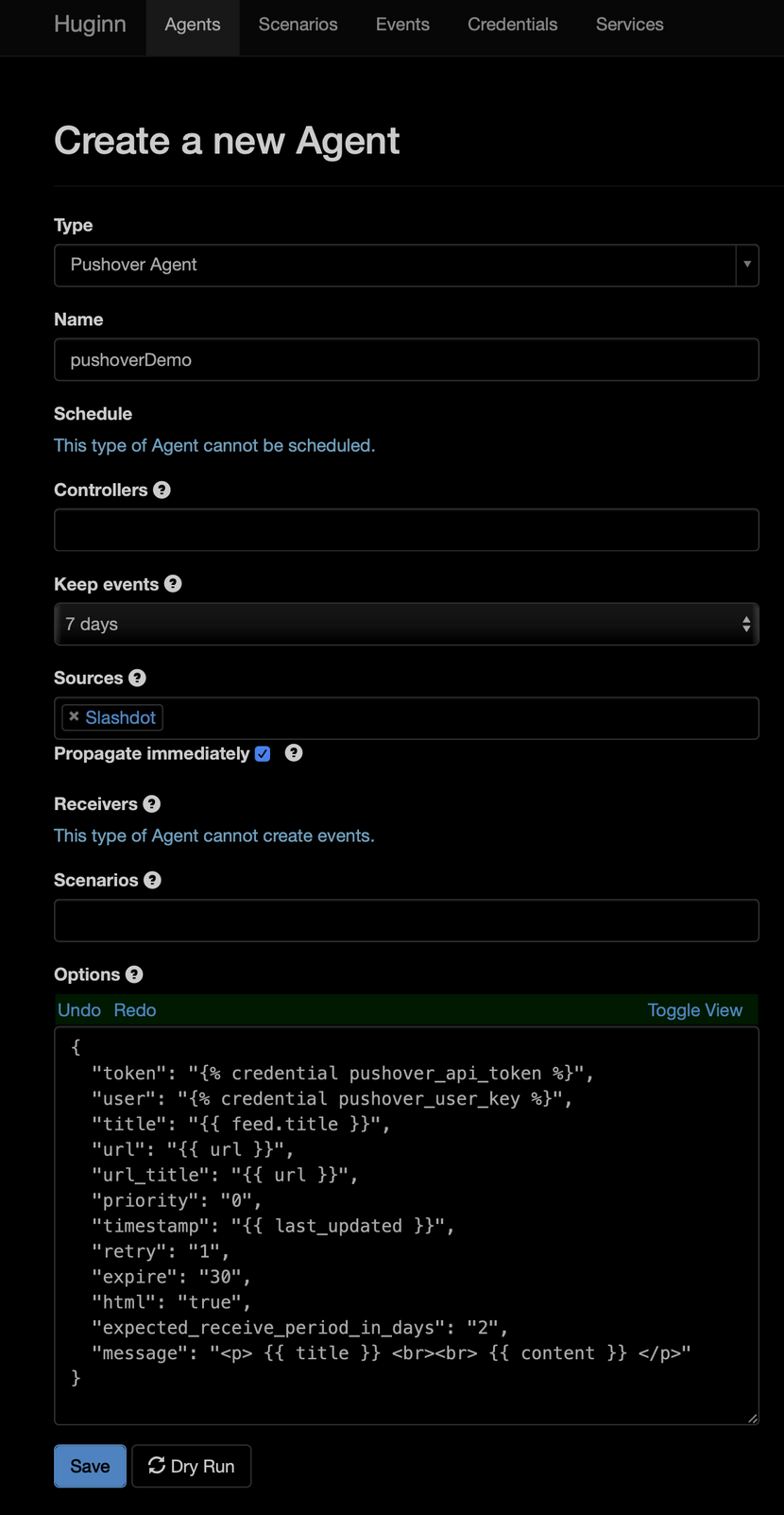Open Credentials navigation item
The width and height of the screenshot is (784, 1515).
point(513,25)
